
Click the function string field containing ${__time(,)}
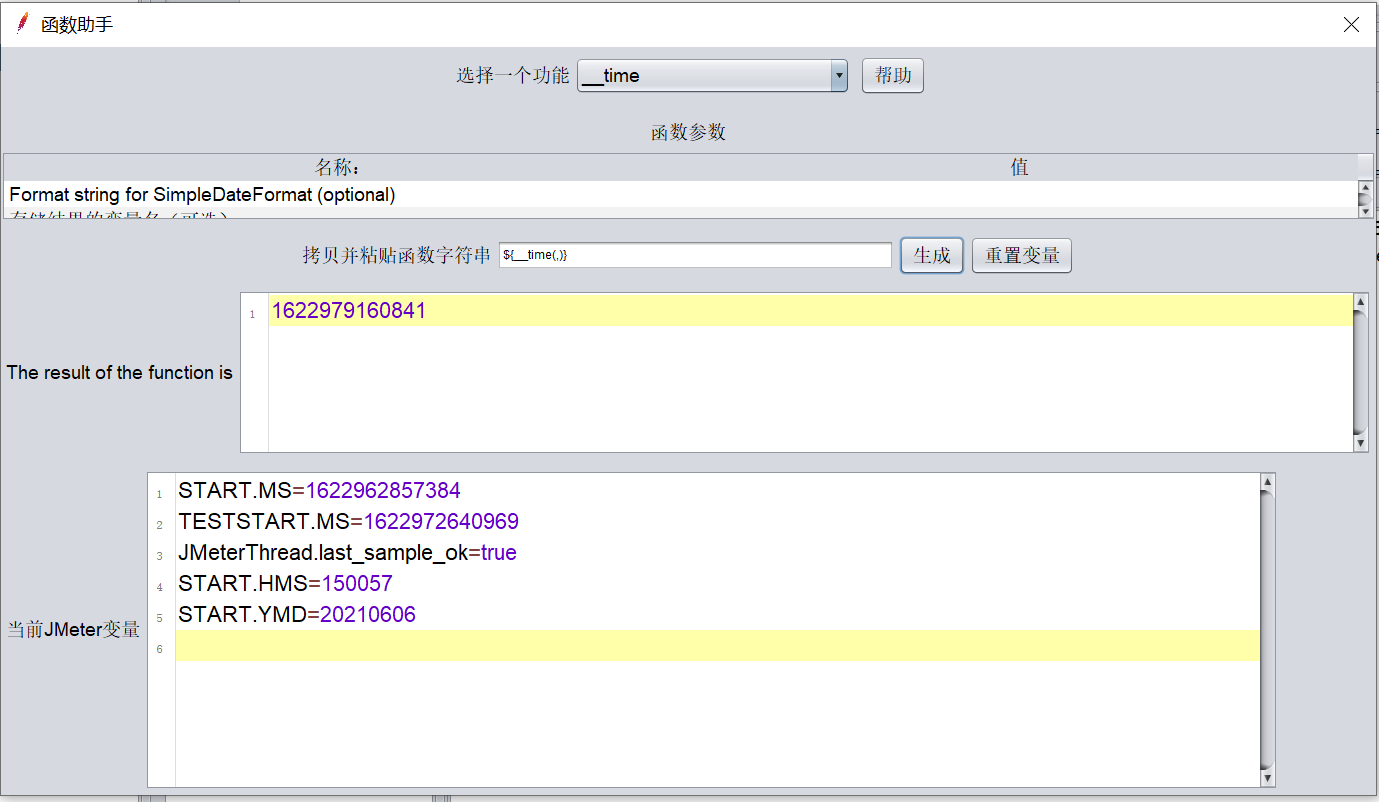click(x=695, y=255)
